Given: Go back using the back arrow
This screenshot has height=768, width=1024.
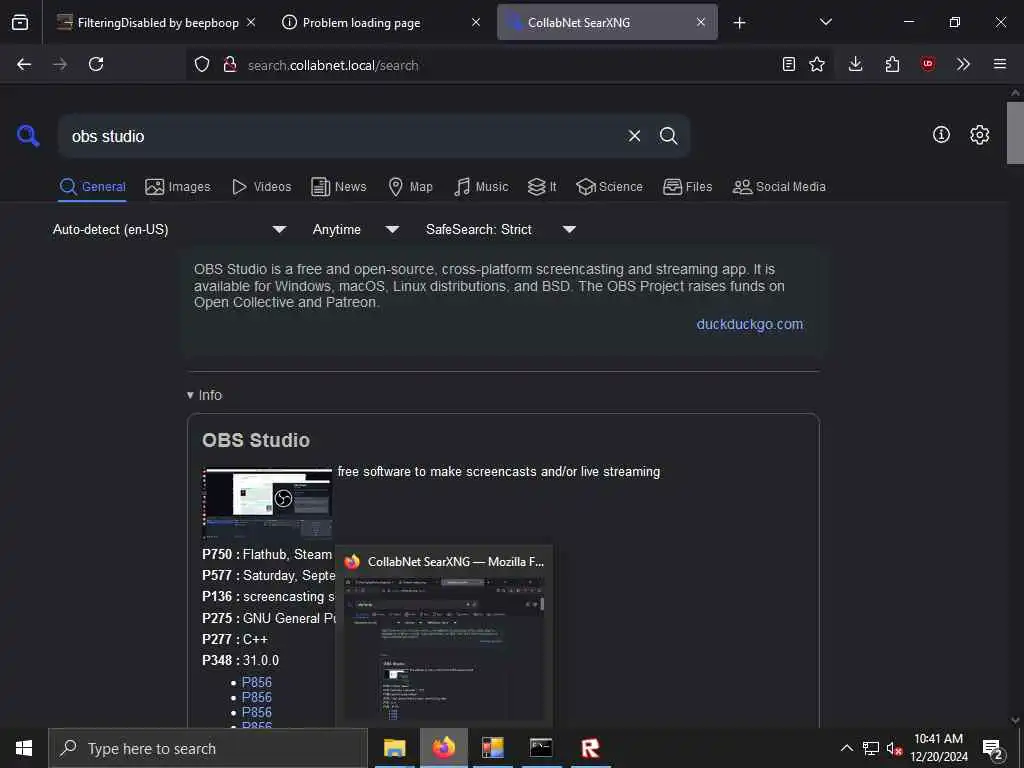Looking at the screenshot, I should coord(24,64).
